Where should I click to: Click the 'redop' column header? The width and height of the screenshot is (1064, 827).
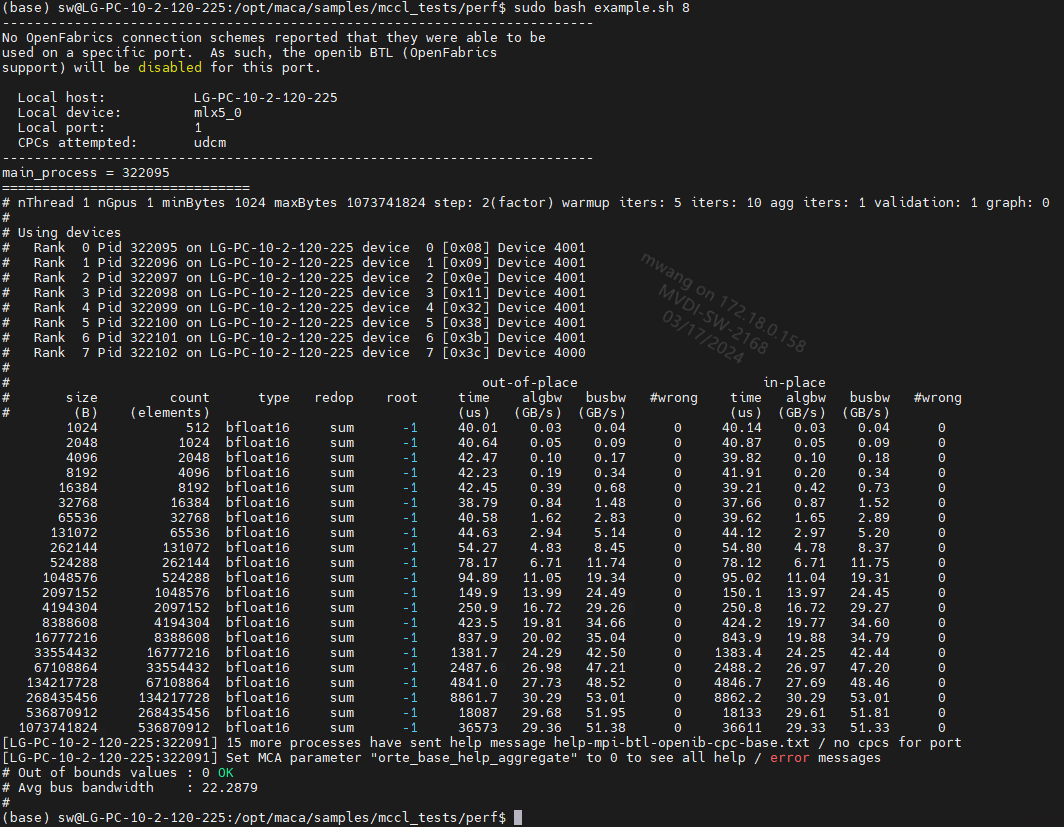[x=334, y=398]
